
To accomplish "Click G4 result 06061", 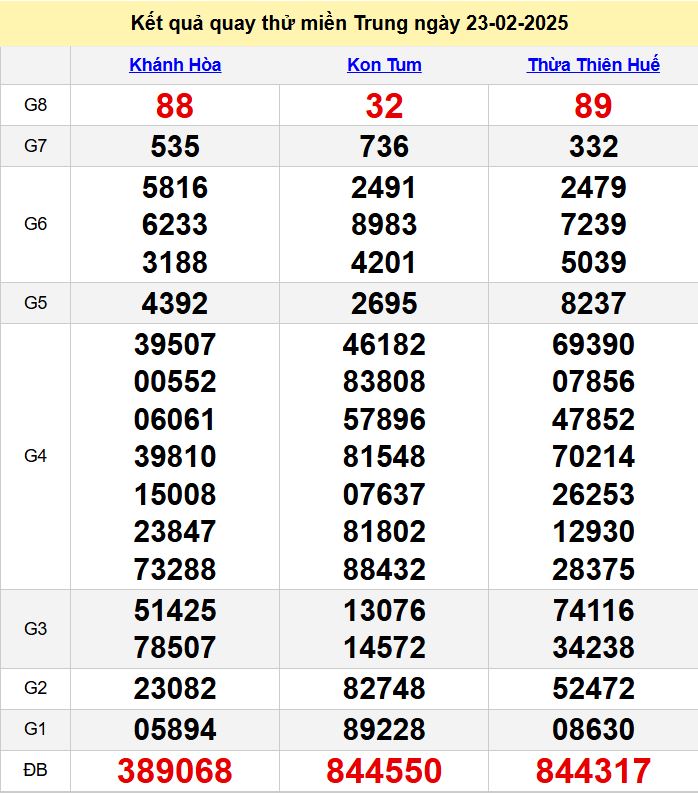I will [175, 420].
